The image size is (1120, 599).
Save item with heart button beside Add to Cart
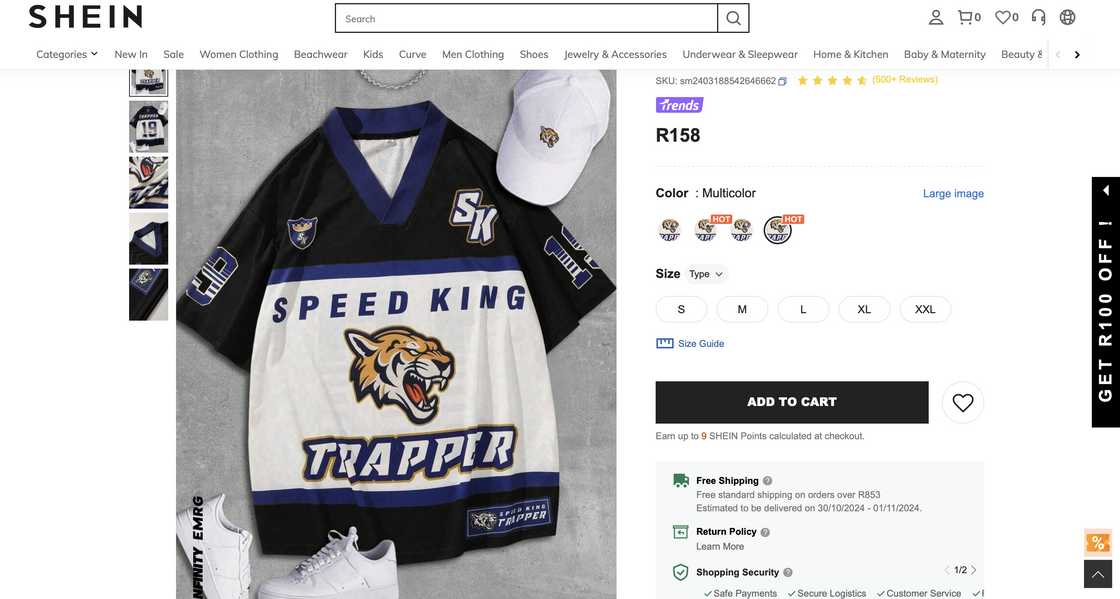(x=963, y=402)
